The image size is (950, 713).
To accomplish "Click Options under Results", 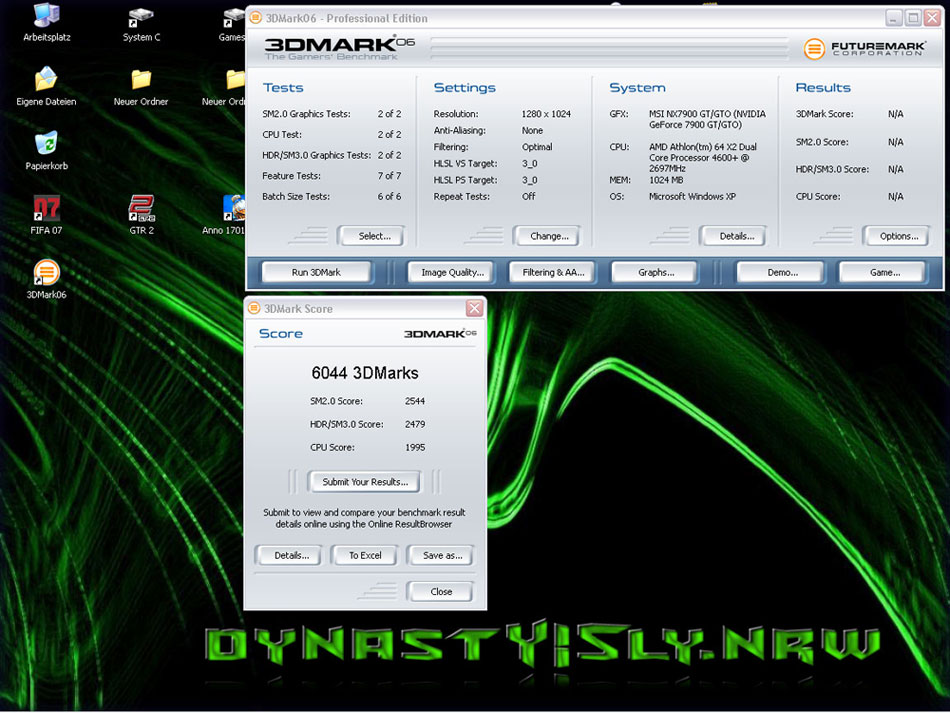I will [899, 236].
